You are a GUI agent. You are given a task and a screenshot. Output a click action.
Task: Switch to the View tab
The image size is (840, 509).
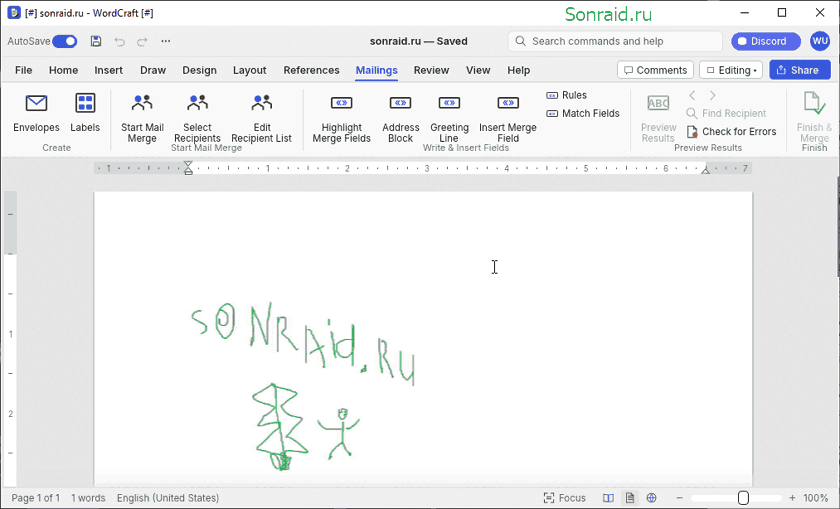[478, 70]
